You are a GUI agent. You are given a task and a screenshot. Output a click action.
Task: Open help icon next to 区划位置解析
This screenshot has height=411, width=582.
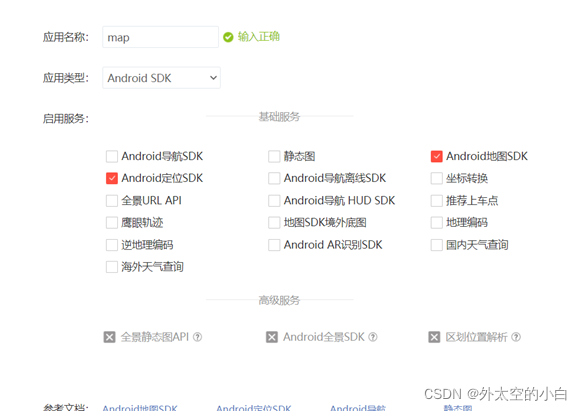point(516,337)
